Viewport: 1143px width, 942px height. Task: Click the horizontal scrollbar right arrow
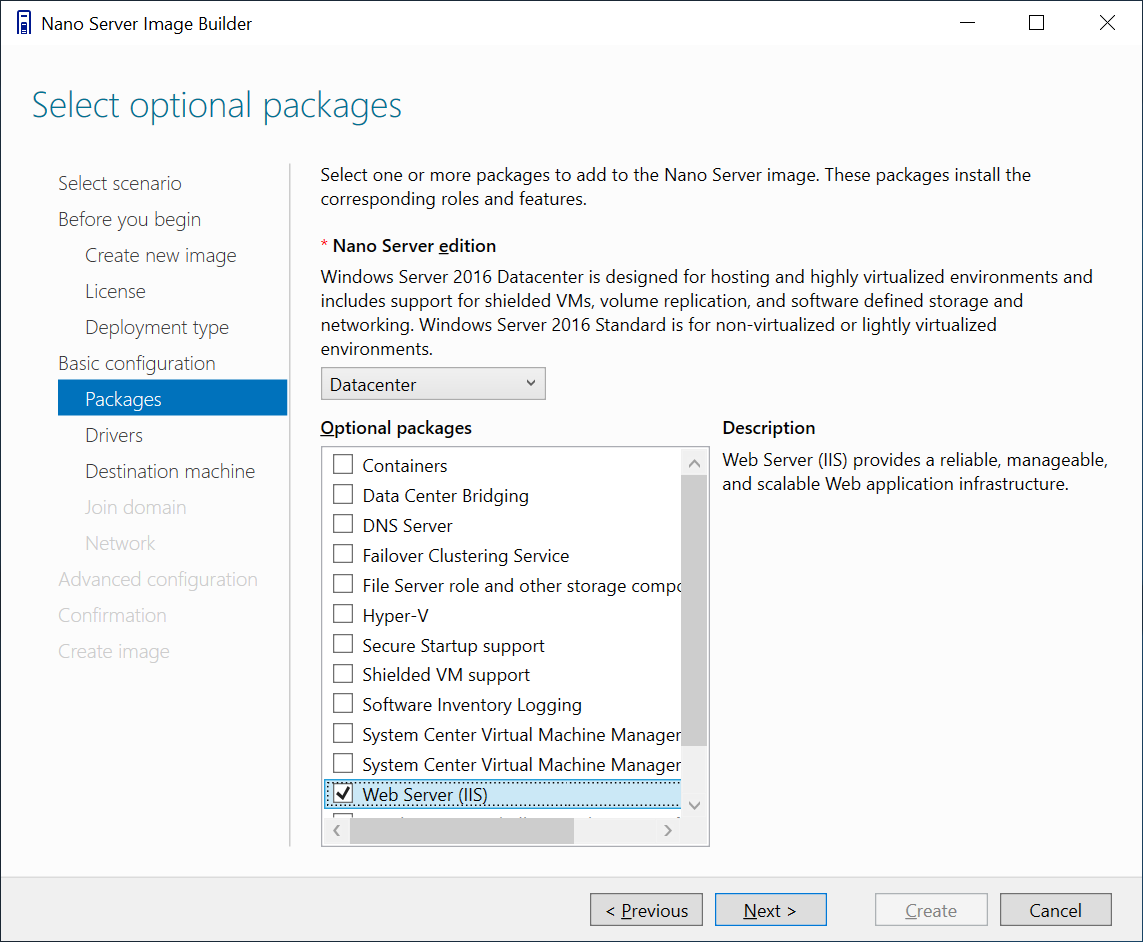[x=669, y=831]
